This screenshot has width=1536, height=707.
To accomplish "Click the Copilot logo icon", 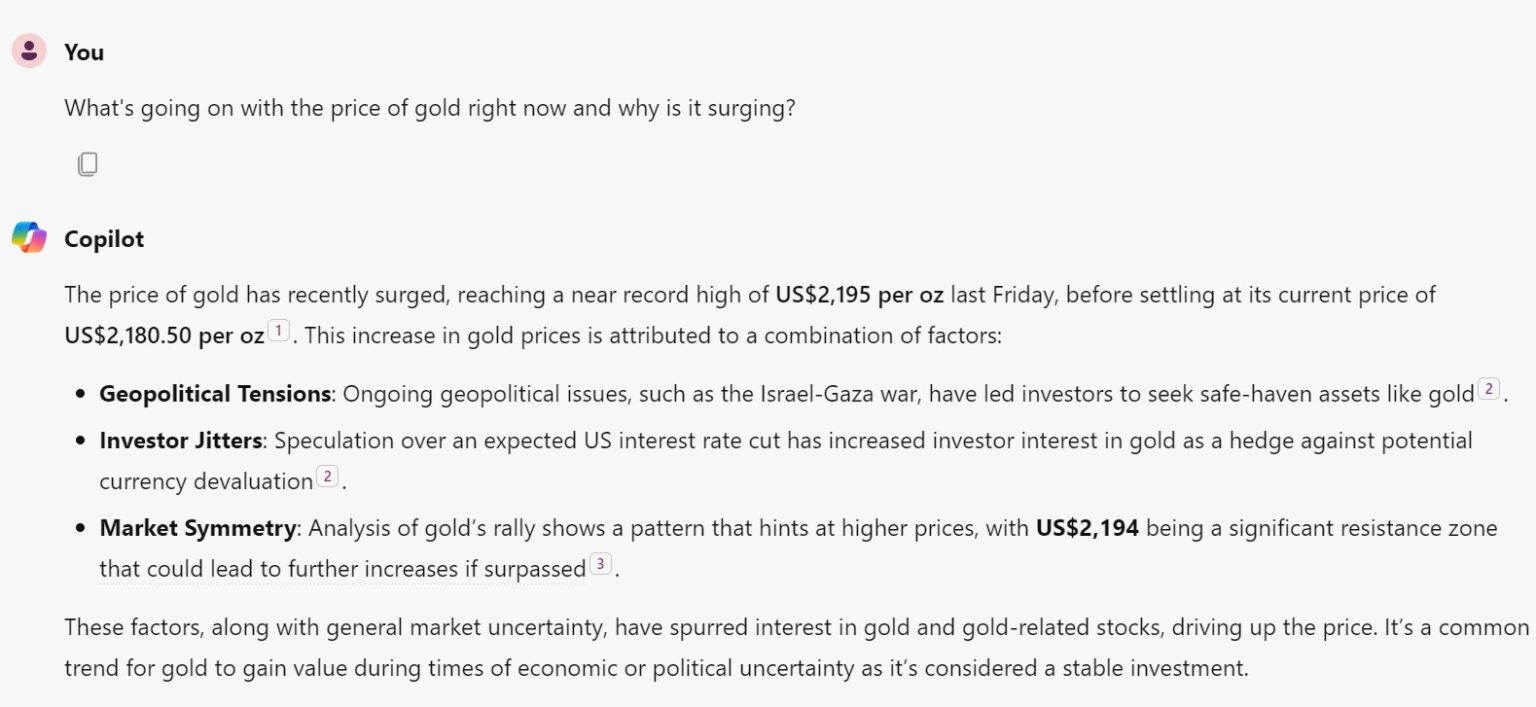I will click(x=29, y=238).
